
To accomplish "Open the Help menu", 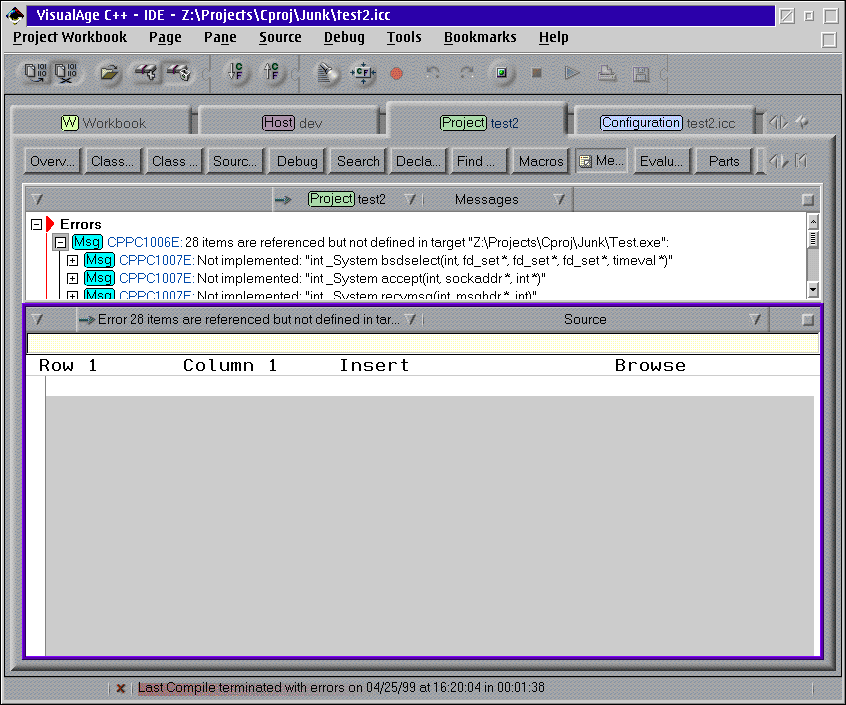I will point(554,37).
